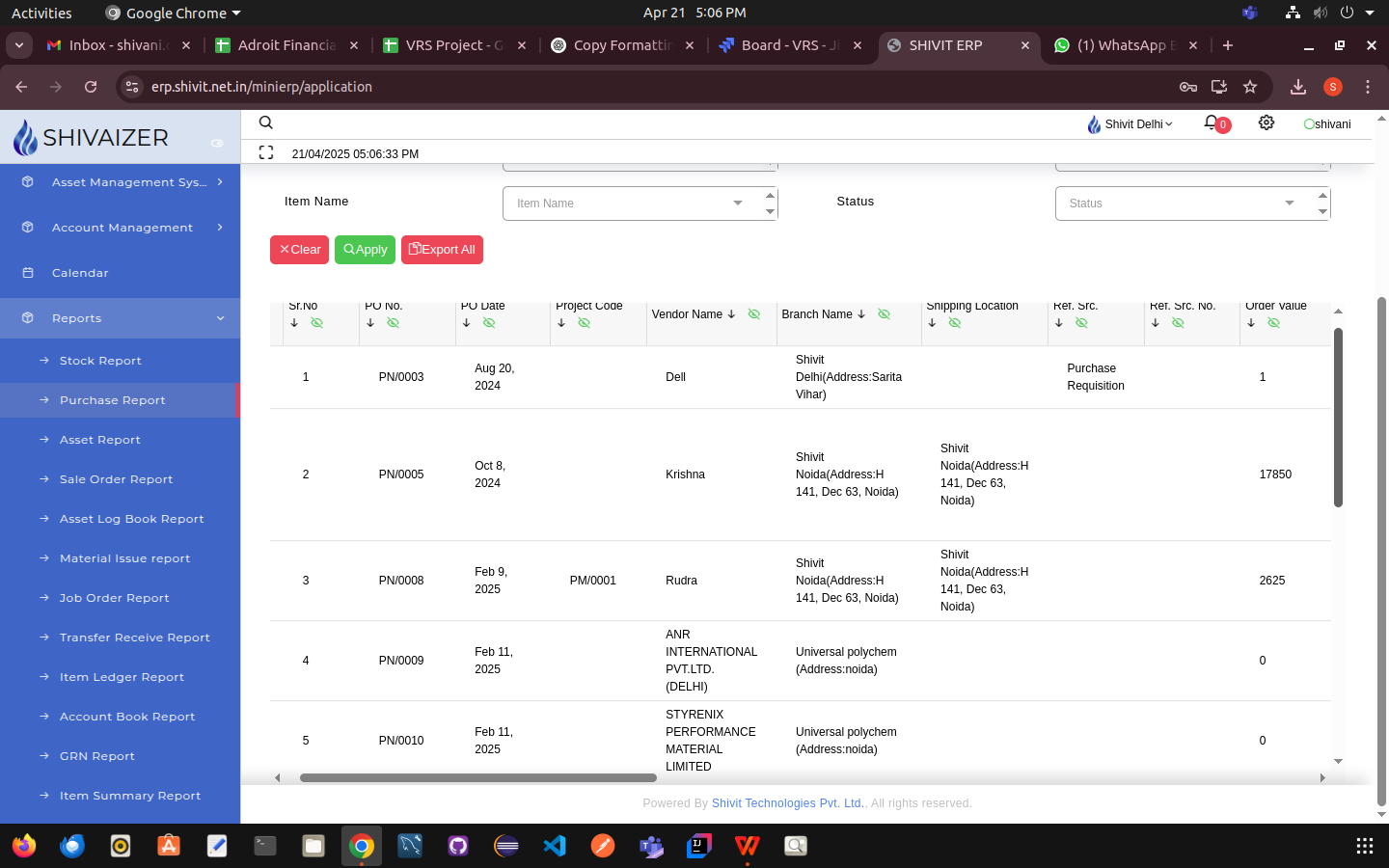Hide the Branch Name column with eye icon
1389x868 pixels.
pos(884,314)
